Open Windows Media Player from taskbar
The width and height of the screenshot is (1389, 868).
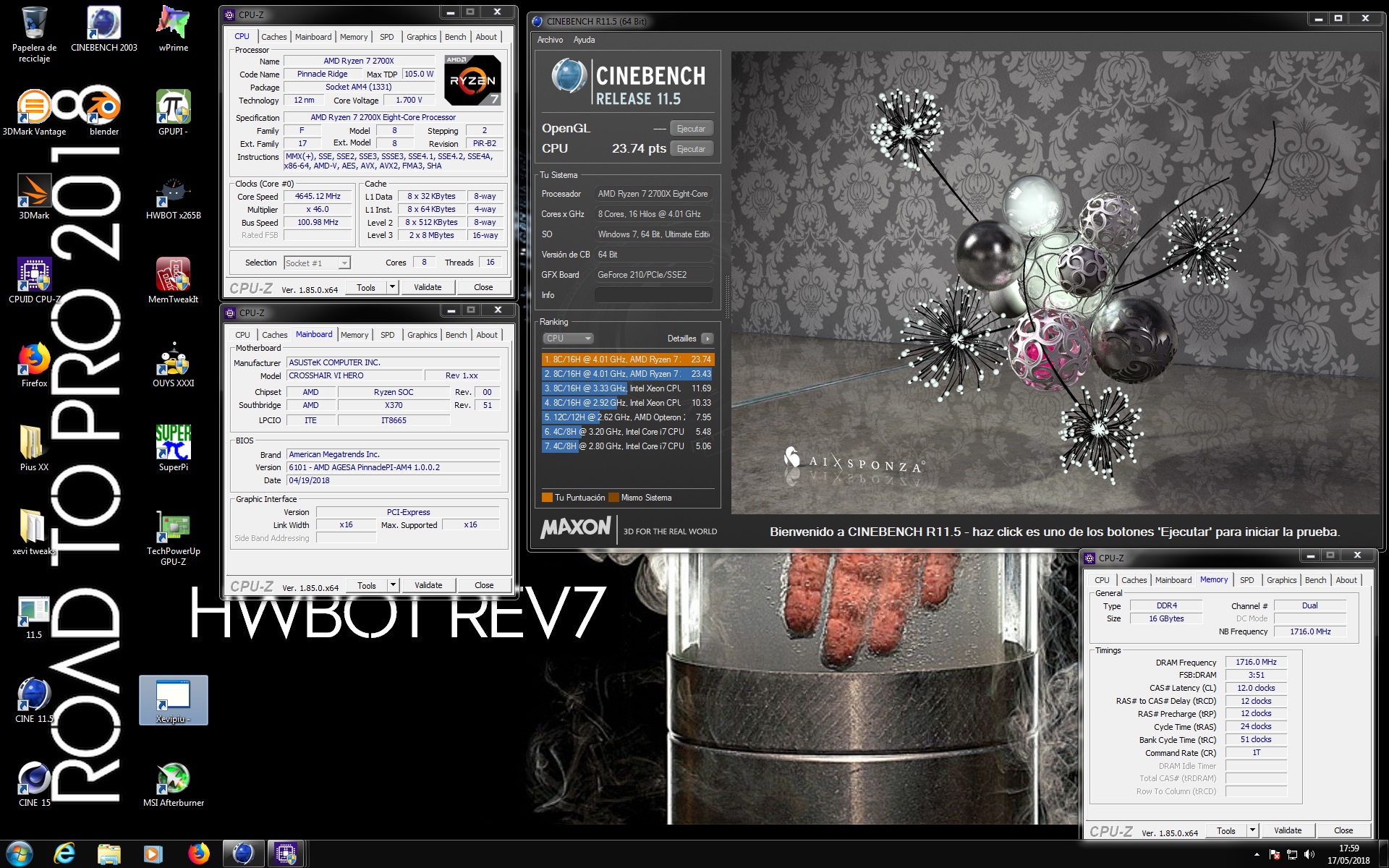click(153, 854)
